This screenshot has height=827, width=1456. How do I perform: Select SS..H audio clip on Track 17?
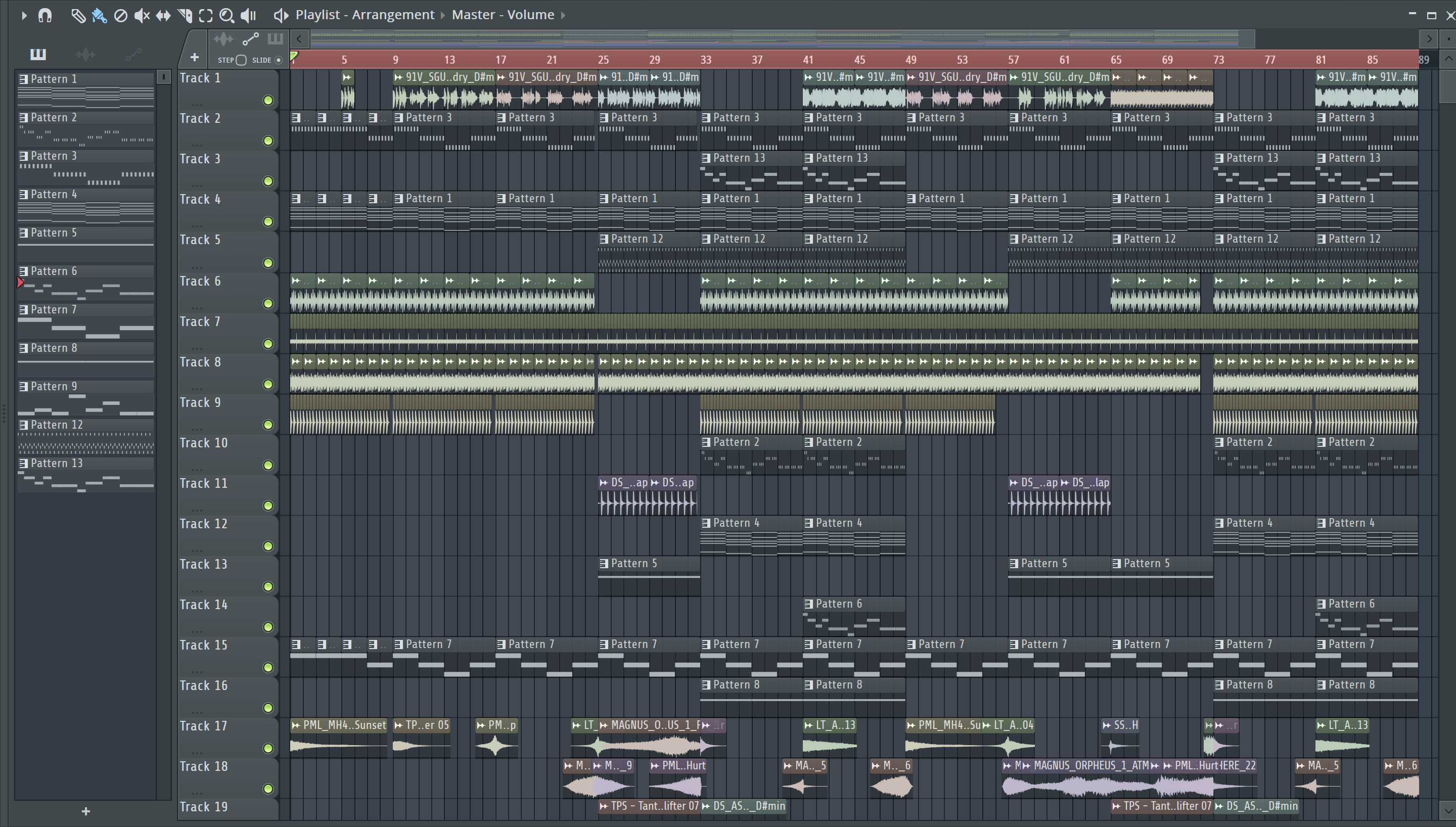1120,737
